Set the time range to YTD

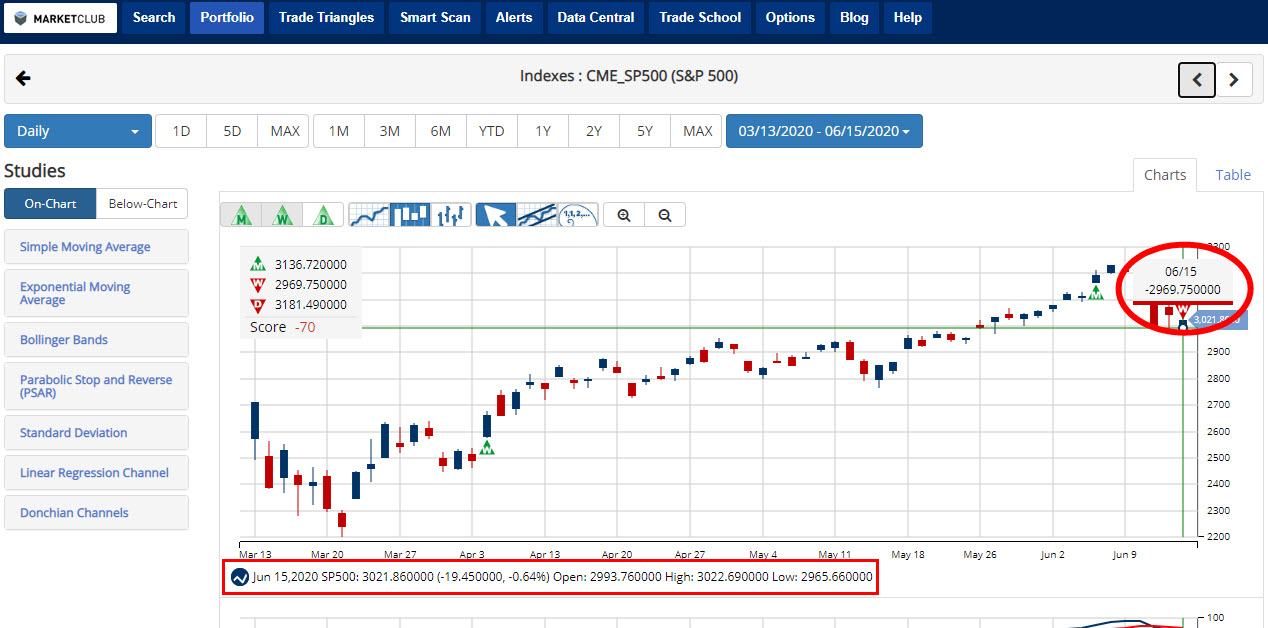click(x=492, y=131)
